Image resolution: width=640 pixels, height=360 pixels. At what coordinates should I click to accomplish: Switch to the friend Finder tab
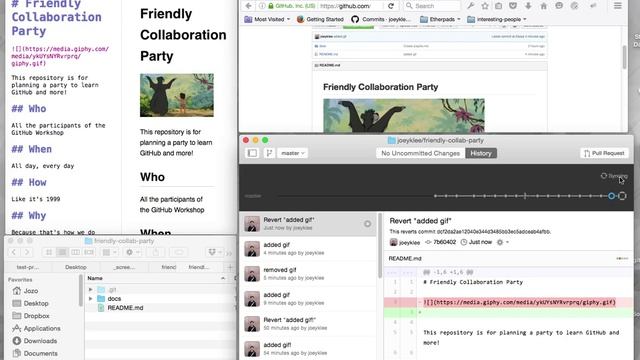169,267
